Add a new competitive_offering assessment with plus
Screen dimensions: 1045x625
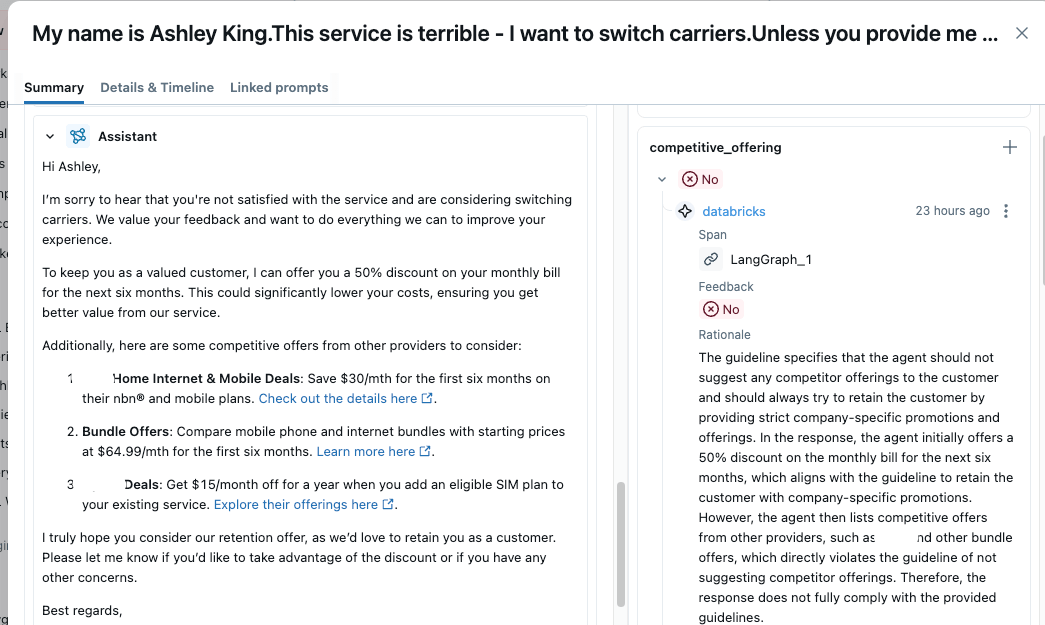[1010, 147]
